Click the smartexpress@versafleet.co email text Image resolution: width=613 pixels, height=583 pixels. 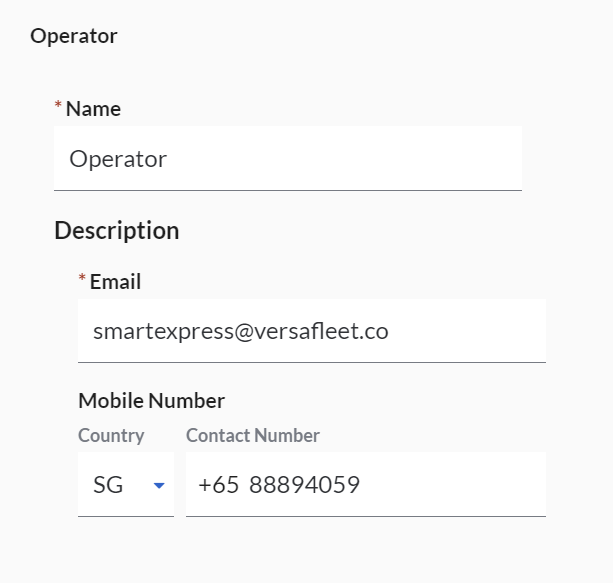240,331
